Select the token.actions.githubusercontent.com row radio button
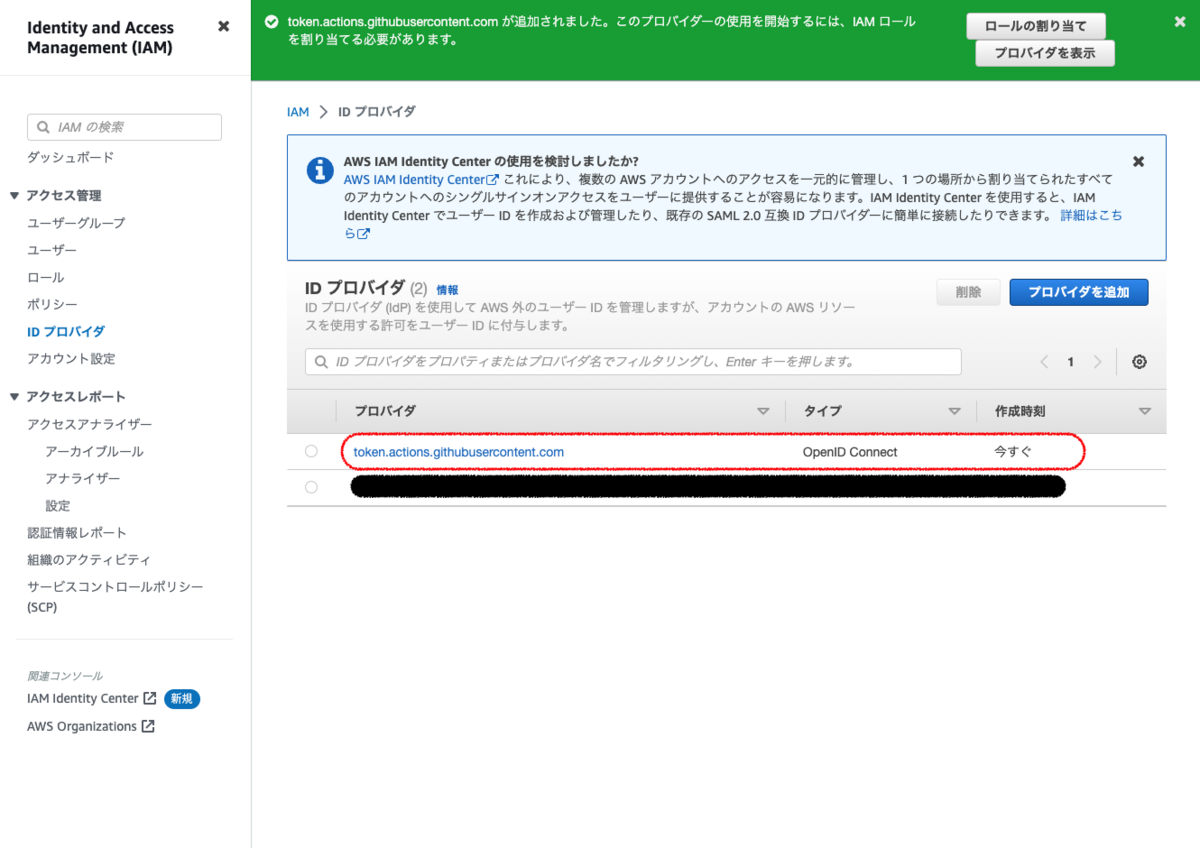The height and width of the screenshot is (848, 1200). coord(311,451)
